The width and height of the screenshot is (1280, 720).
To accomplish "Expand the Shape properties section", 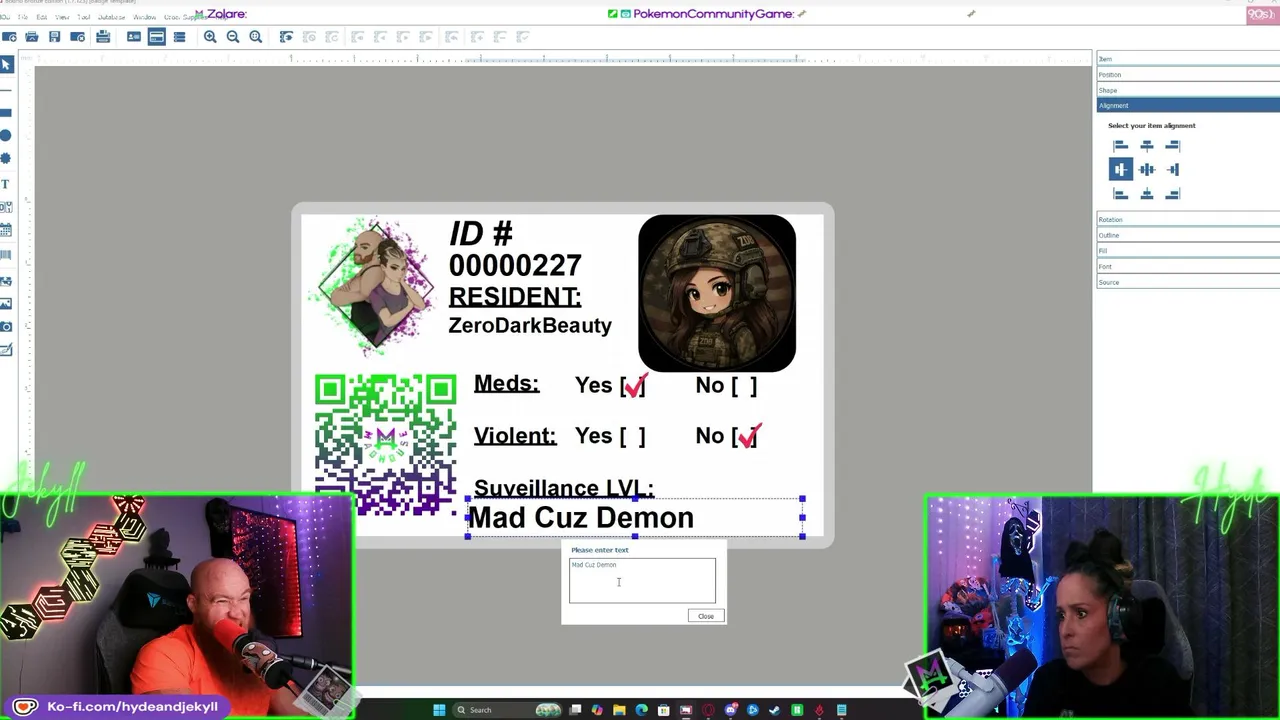I will [x=1188, y=90].
